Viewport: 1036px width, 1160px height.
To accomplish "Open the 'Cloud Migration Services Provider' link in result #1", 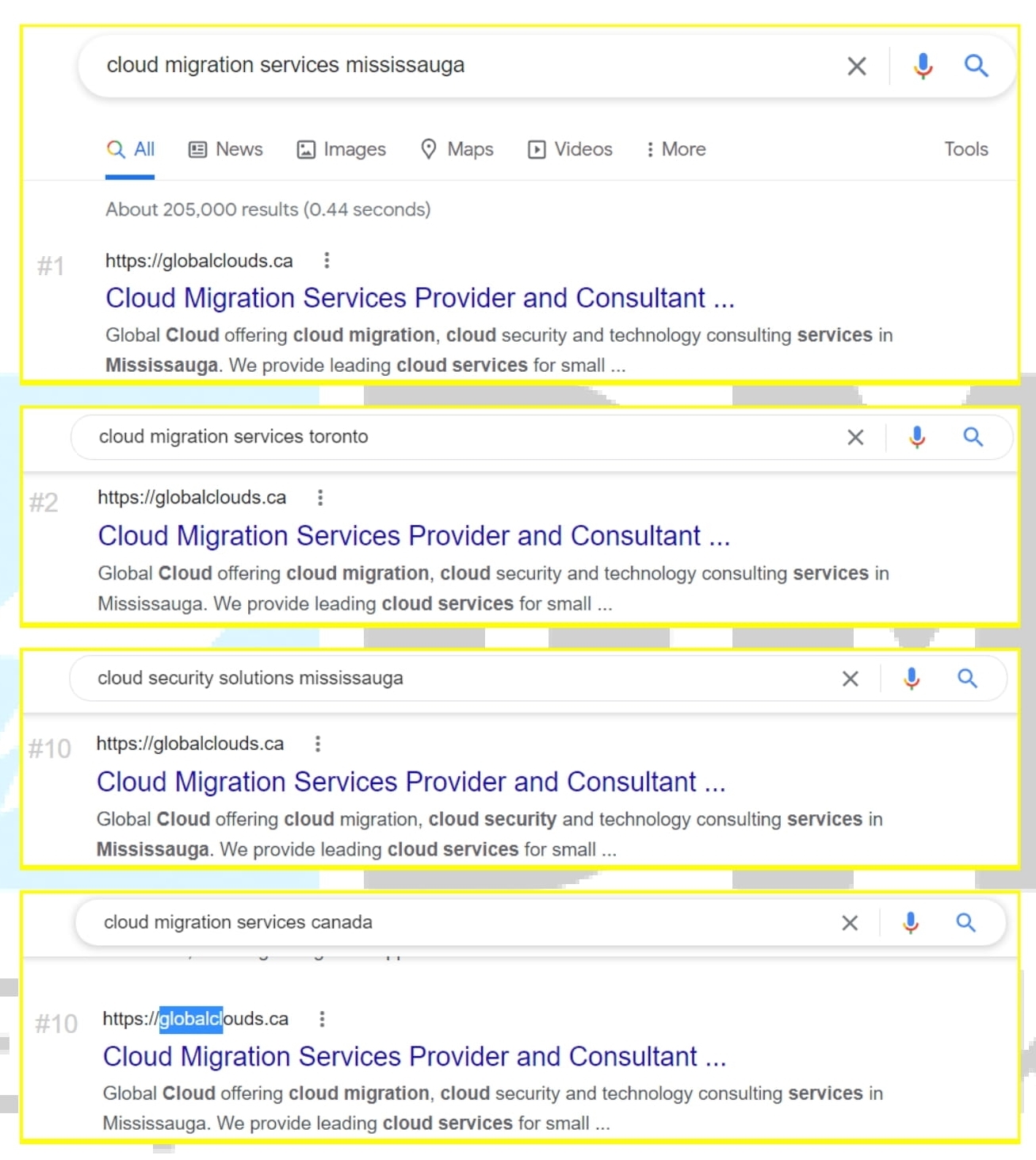I will click(x=420, y=298).
